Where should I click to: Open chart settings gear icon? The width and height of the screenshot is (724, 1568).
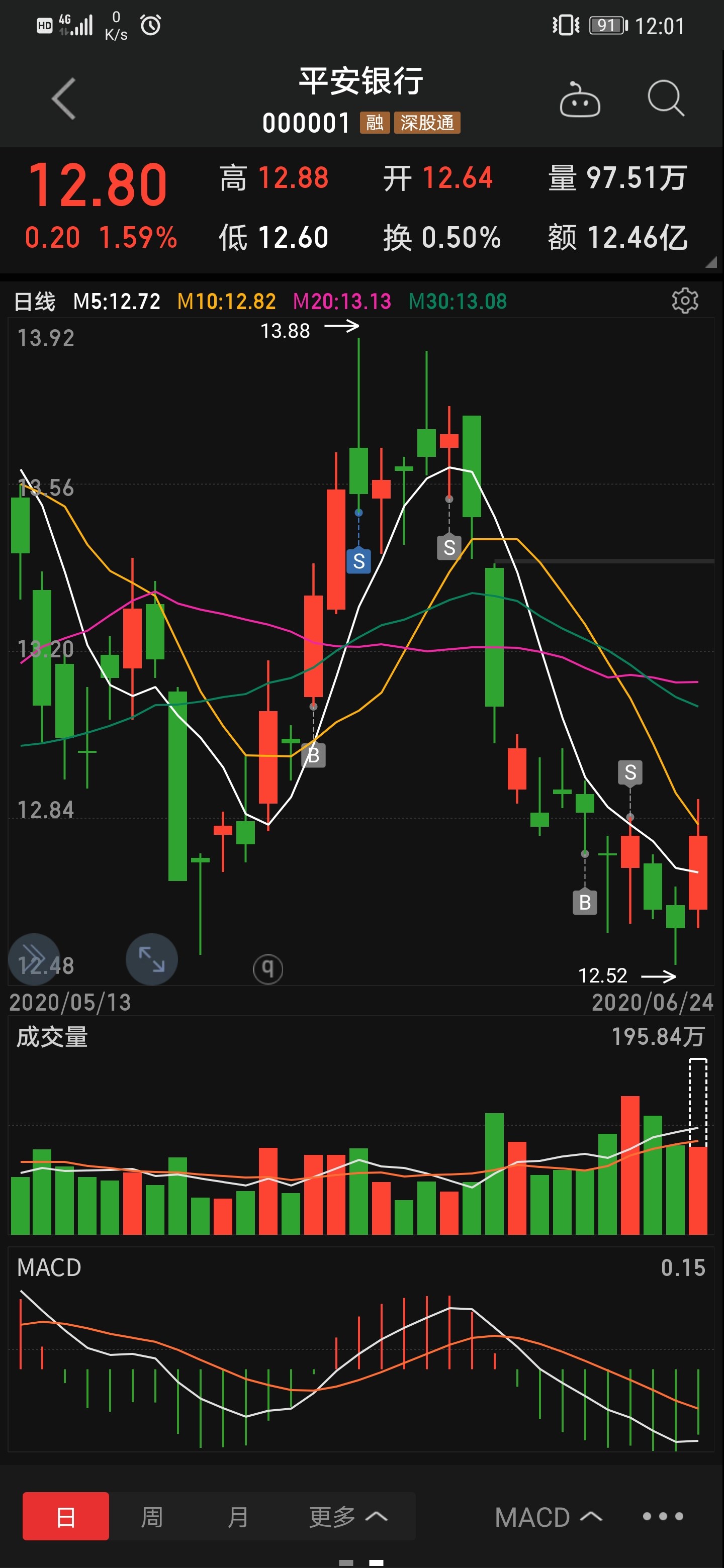(685, 301)
